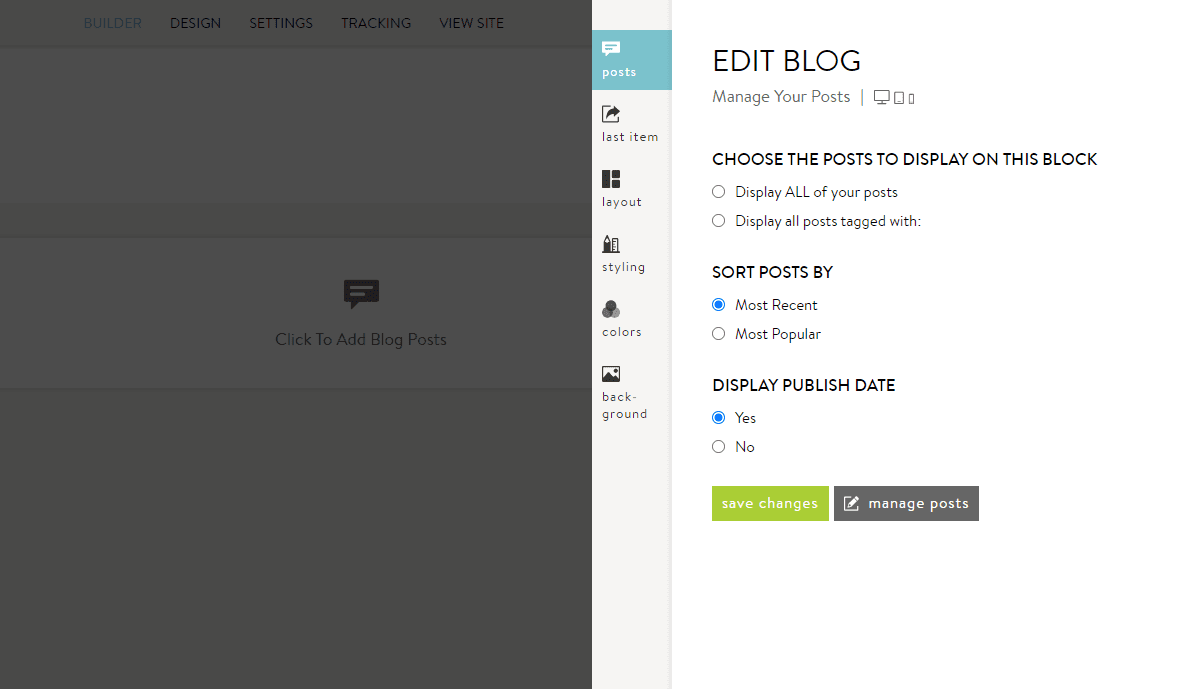
Task: Choose to sort posts by Most Popular
Action: click(718, 333)
